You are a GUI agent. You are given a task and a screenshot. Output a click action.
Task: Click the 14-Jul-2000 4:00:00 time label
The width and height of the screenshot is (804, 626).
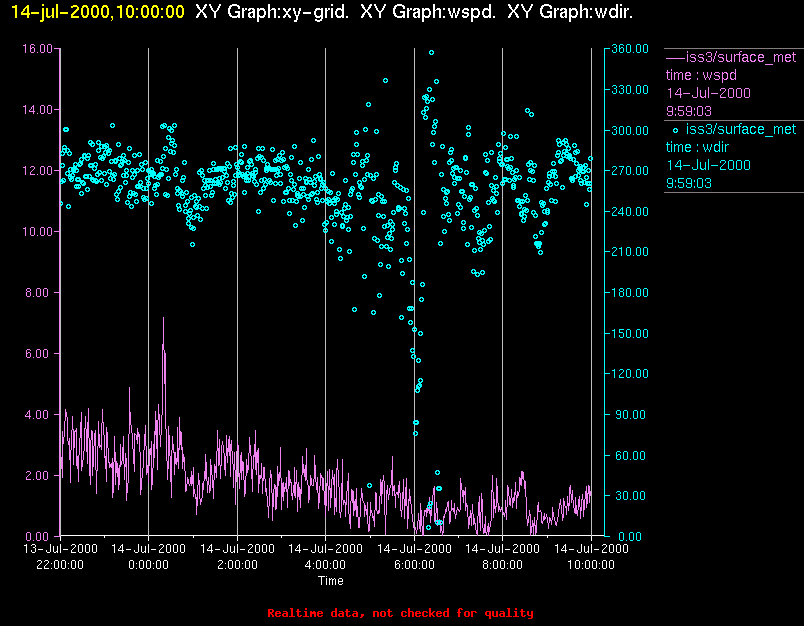click(x=325, y=557)
